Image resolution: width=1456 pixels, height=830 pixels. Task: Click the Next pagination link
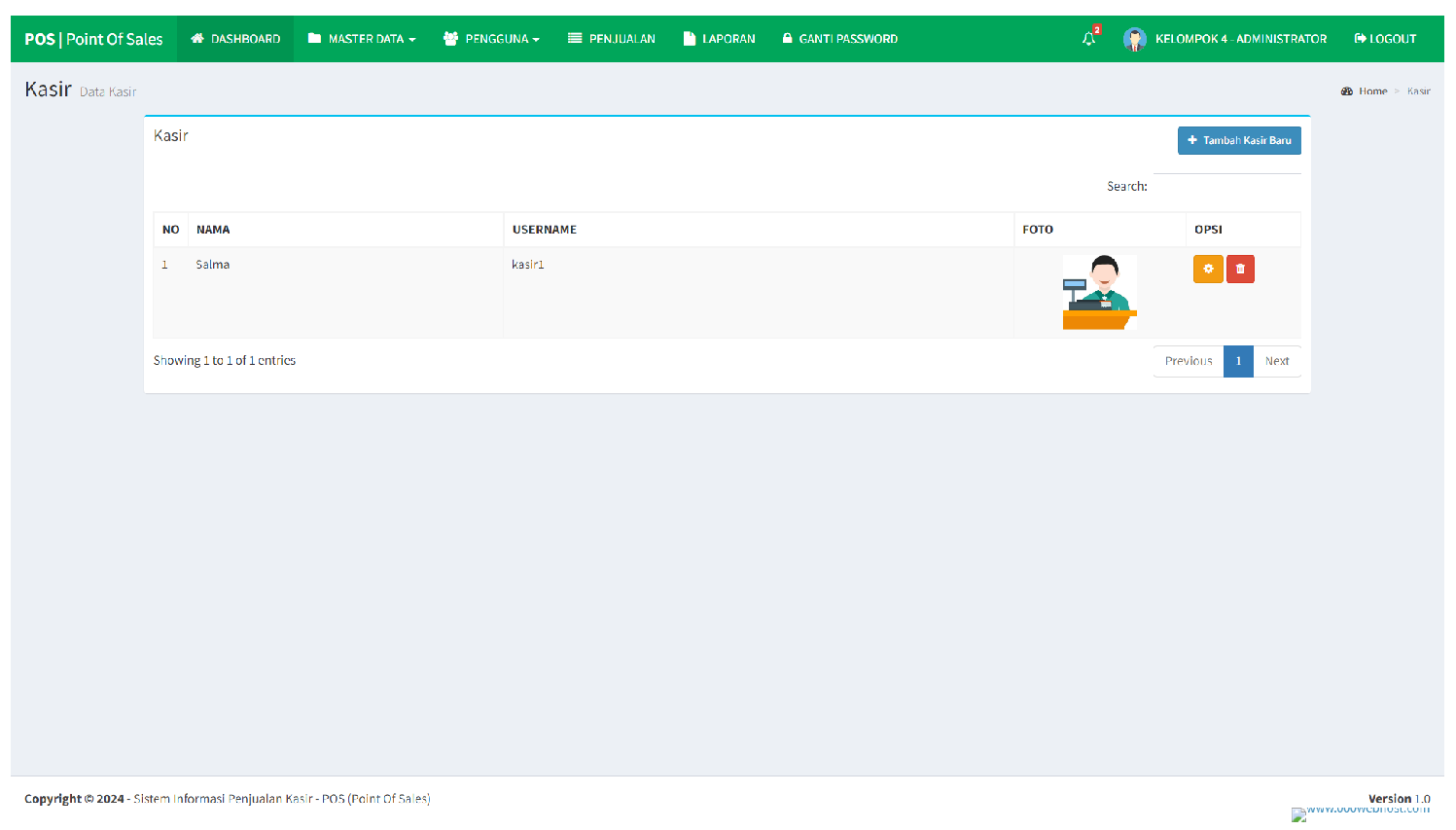(x=1277, y=361)
